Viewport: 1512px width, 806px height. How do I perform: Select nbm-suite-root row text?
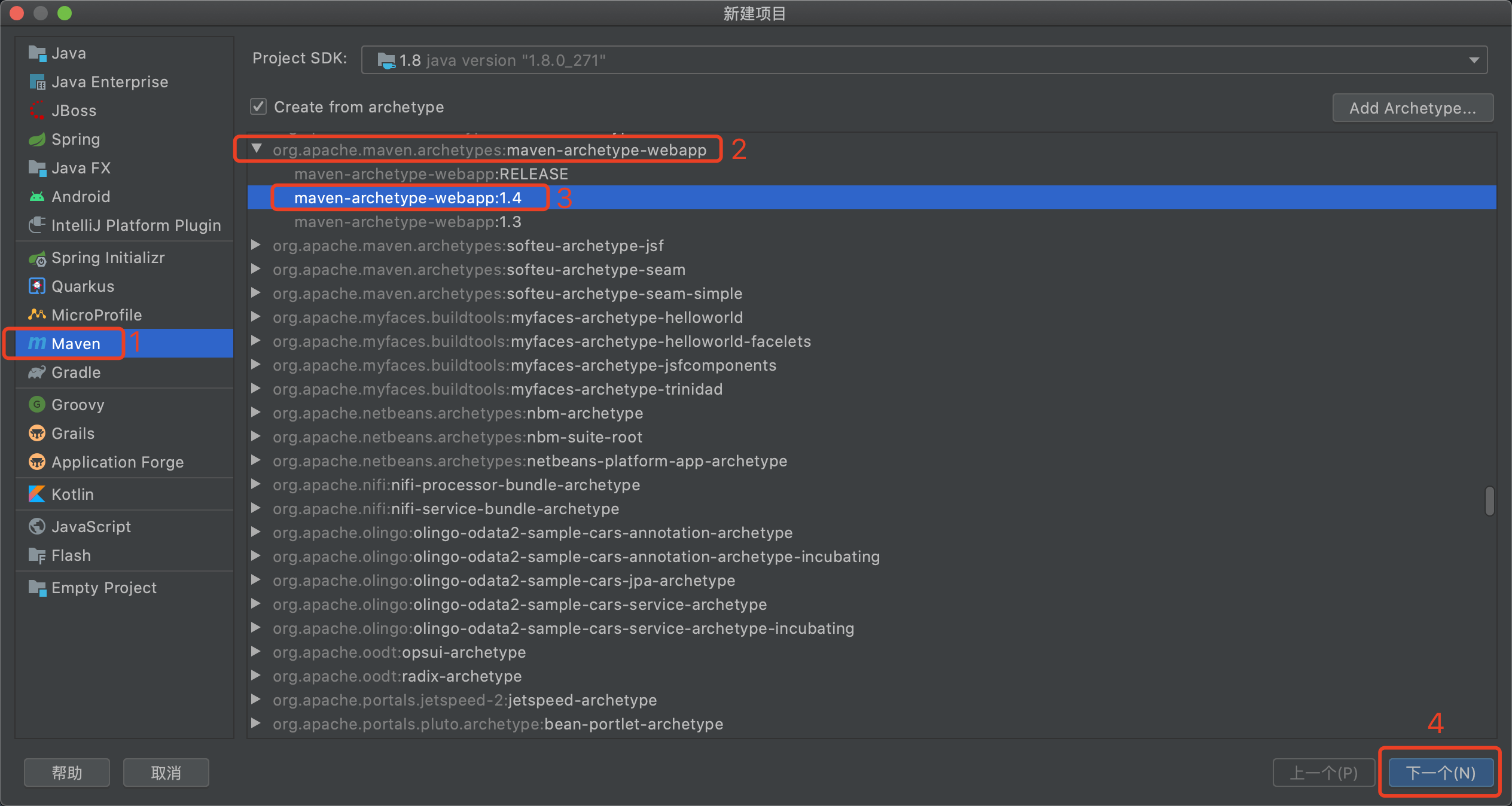click(x=458, y=437)
